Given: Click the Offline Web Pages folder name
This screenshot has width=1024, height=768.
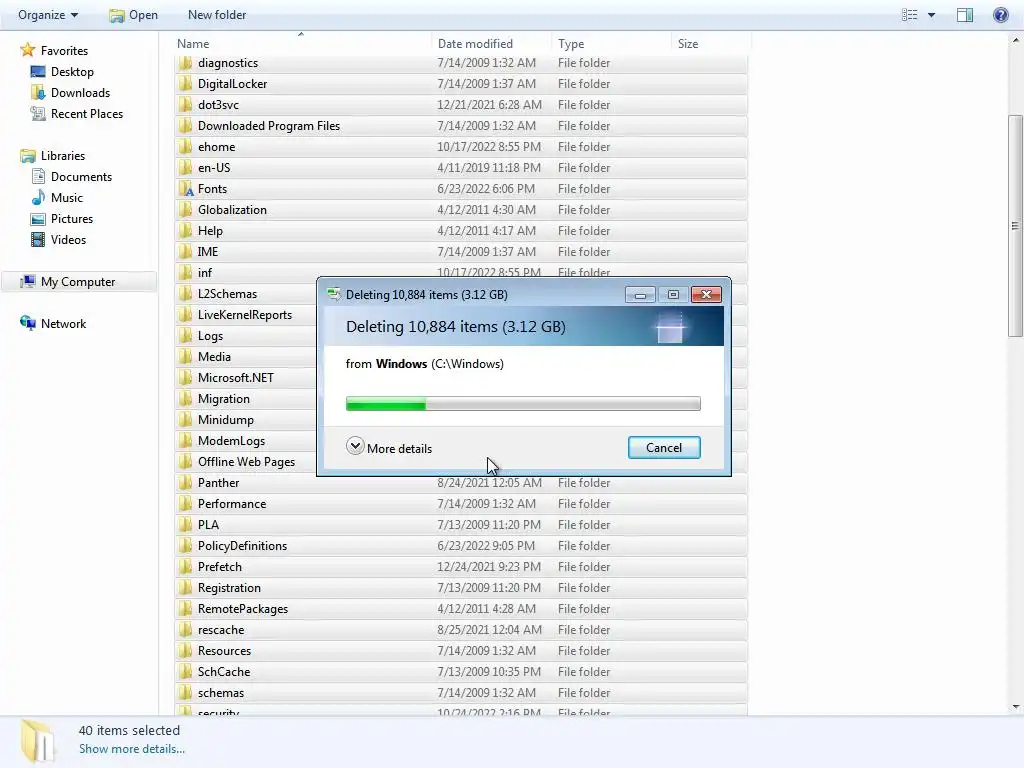Looking at the screenshot, I should click(x=246, y=462).
